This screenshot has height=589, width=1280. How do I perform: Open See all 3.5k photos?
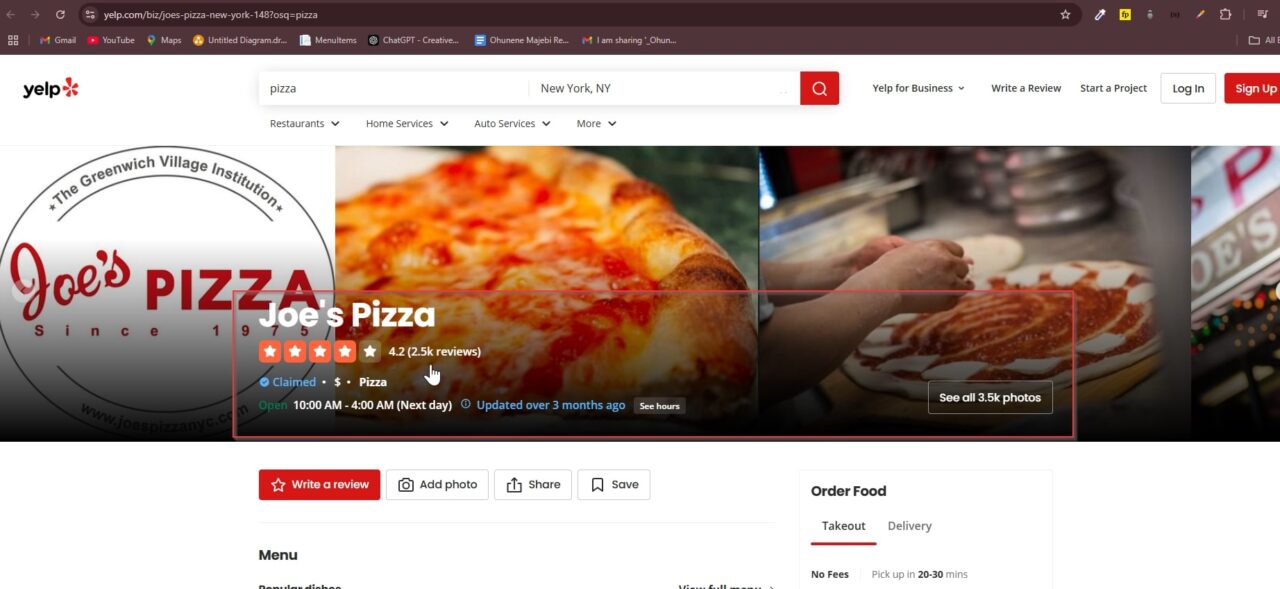[x=989, y=397]
